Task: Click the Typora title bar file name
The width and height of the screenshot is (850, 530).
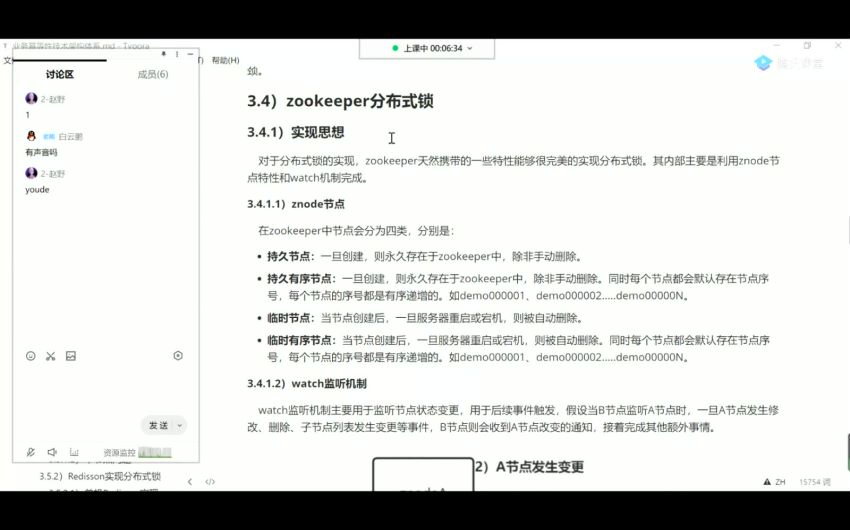Action: (81, 46)
